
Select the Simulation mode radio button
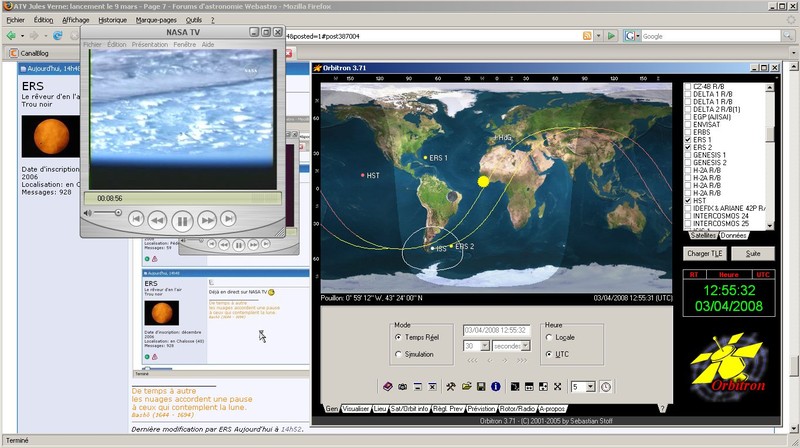(x=398, y=354)
